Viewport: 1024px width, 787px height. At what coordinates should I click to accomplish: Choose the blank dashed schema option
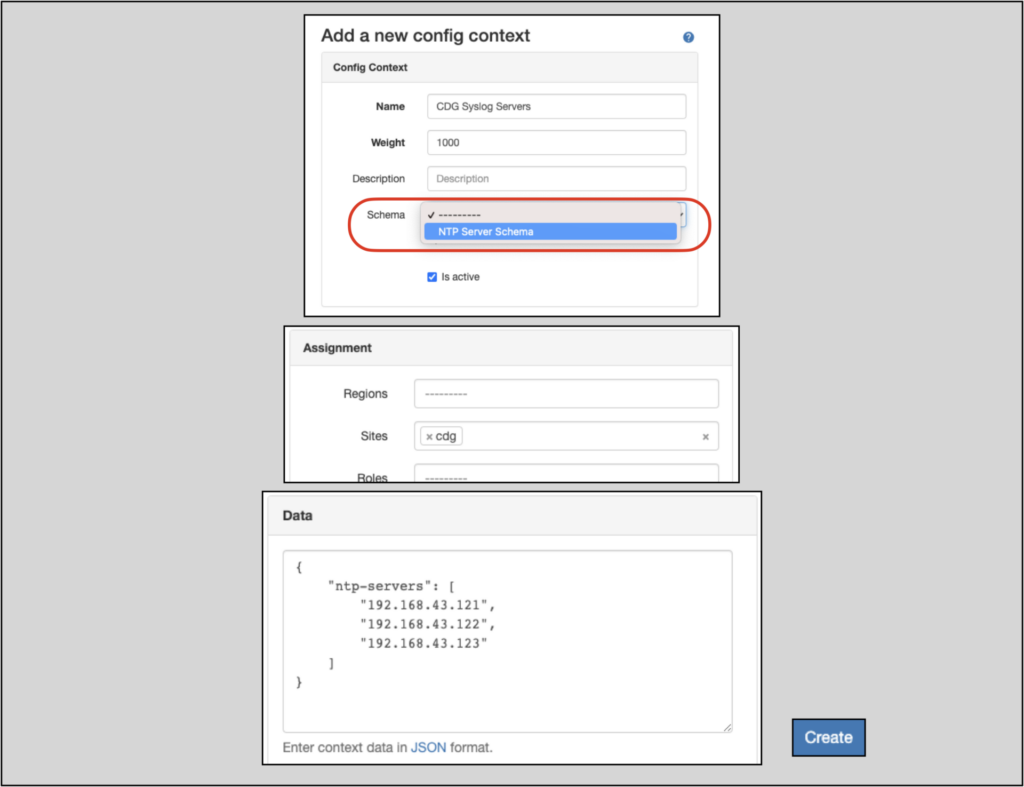coord(551,215)
